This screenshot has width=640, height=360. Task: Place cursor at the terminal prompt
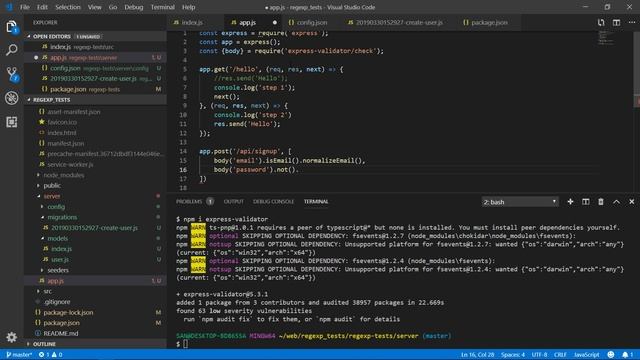point(186,344)
